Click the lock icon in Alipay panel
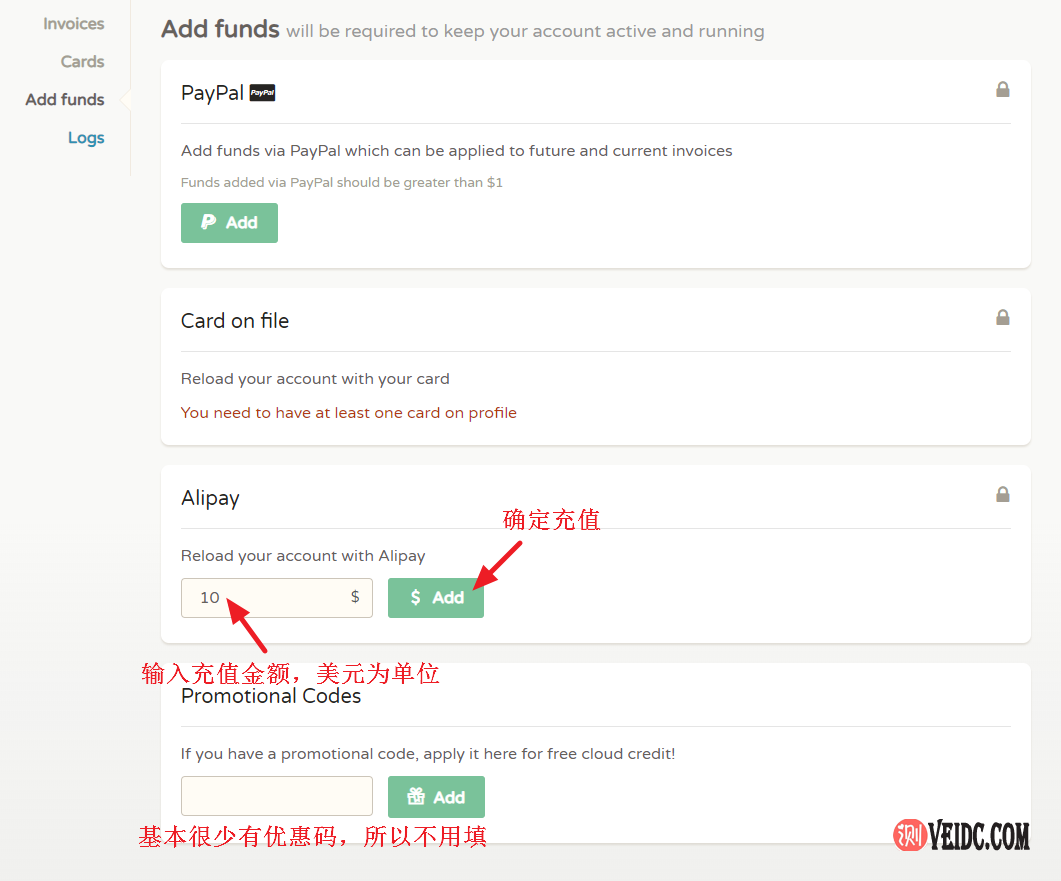 pos(1003,495)
